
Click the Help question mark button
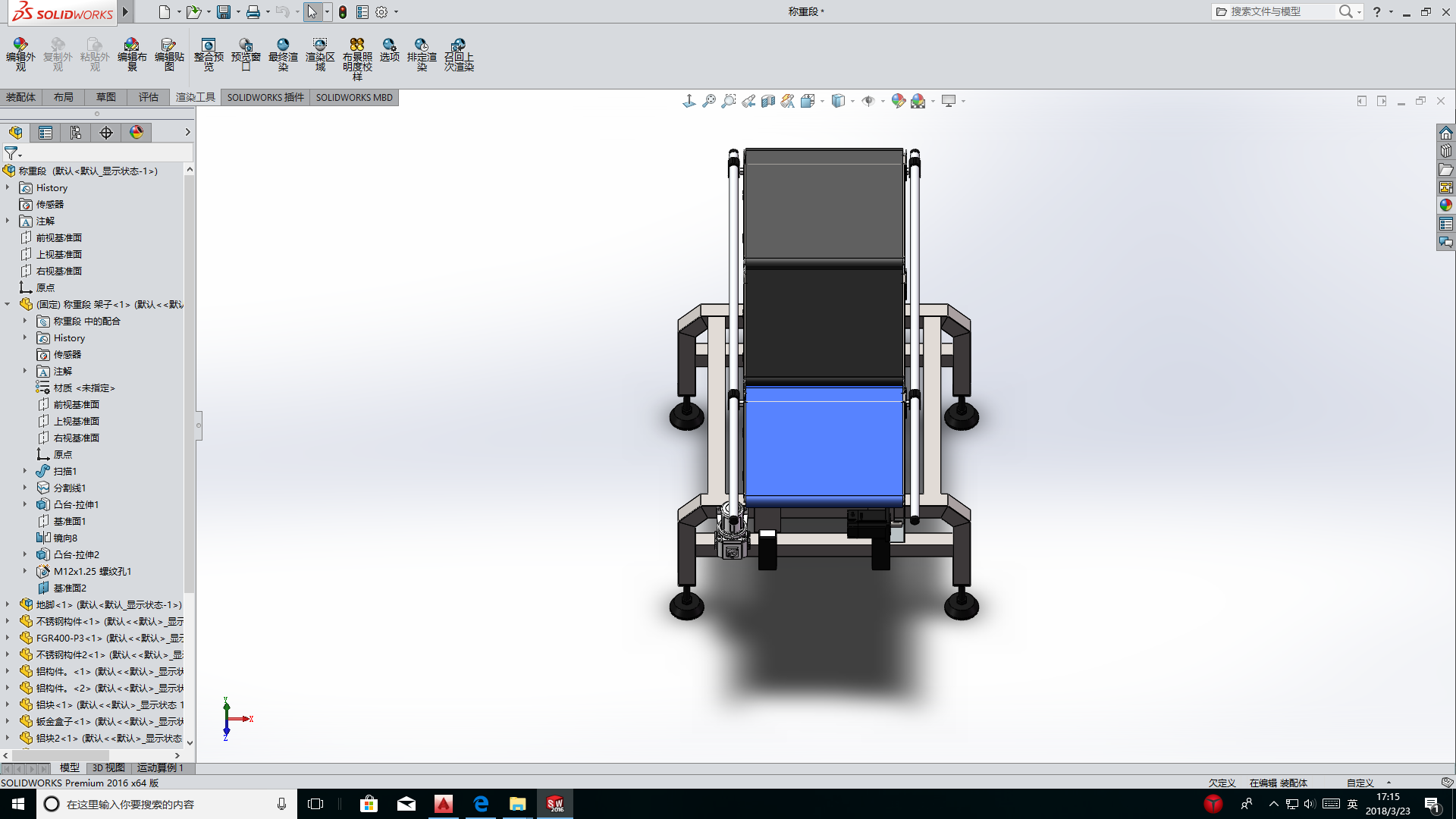point(1376,11)
